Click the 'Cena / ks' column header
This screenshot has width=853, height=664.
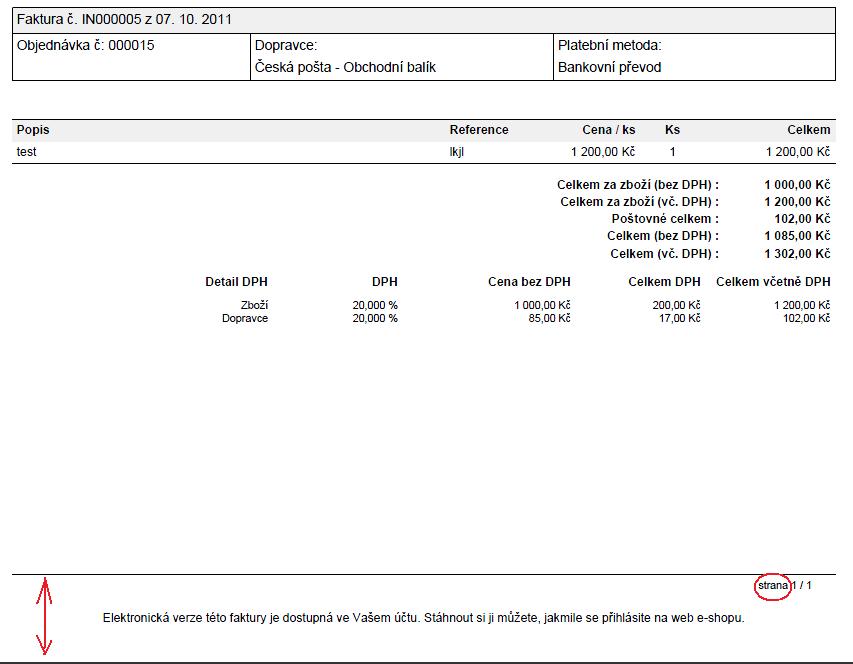(609, 130)
